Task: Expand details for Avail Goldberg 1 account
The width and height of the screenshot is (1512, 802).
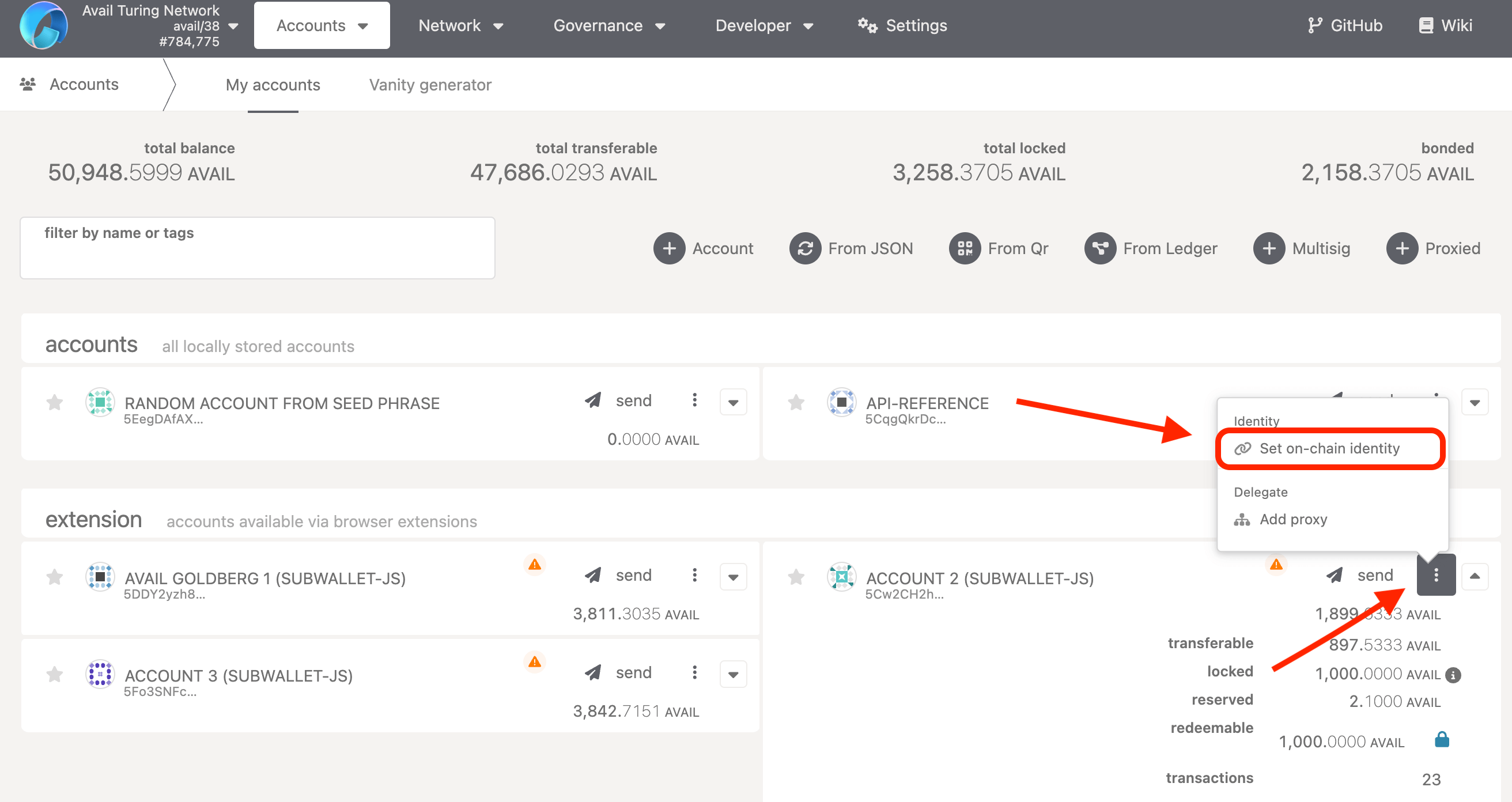Action: pos(732,577)
